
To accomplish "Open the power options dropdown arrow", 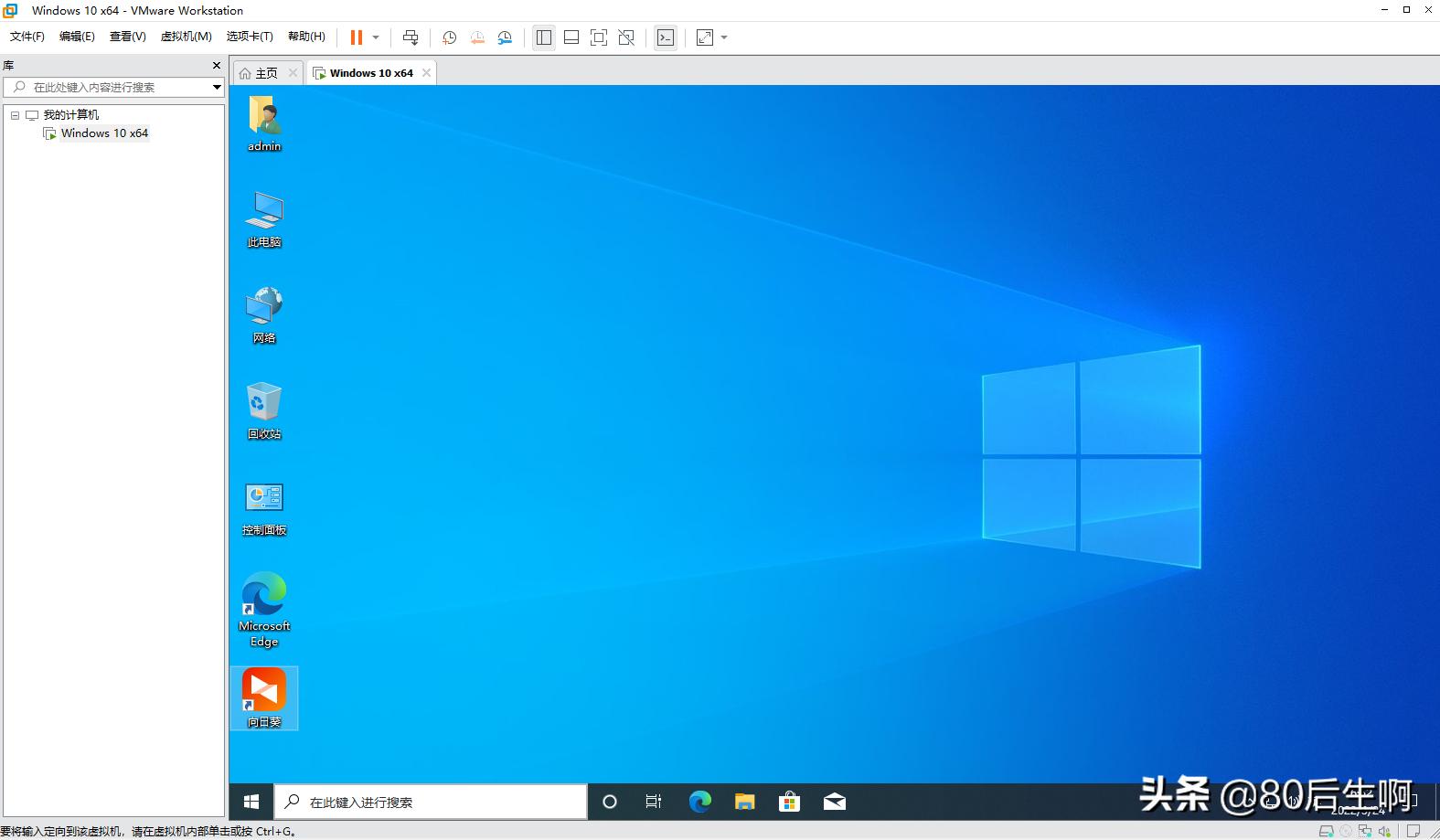I will pyautogui.click(x=376, y=37).
